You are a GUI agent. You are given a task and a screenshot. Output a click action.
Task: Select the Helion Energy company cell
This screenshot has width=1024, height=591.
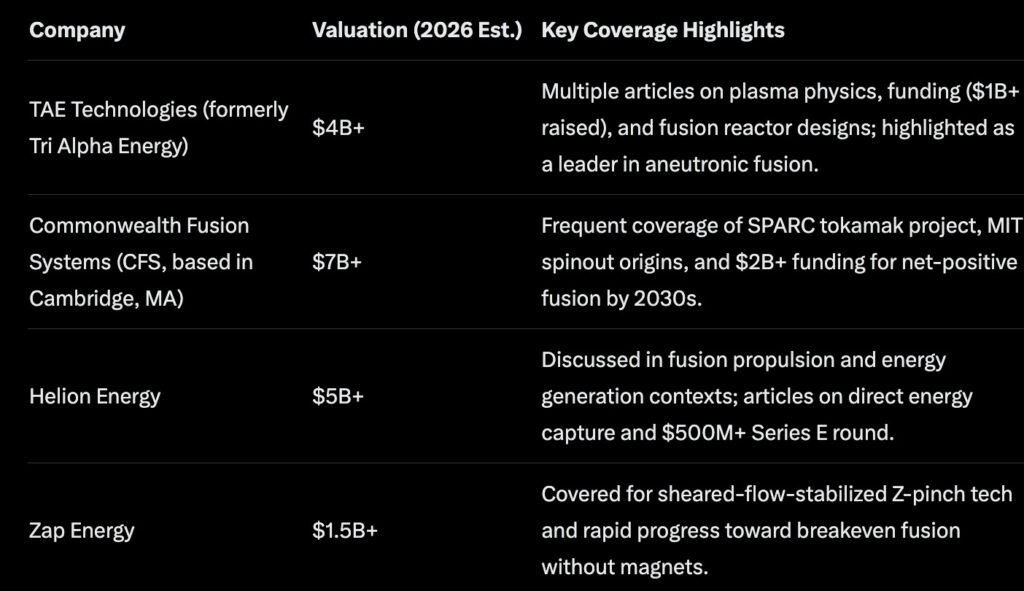click(x=95, y=396)
